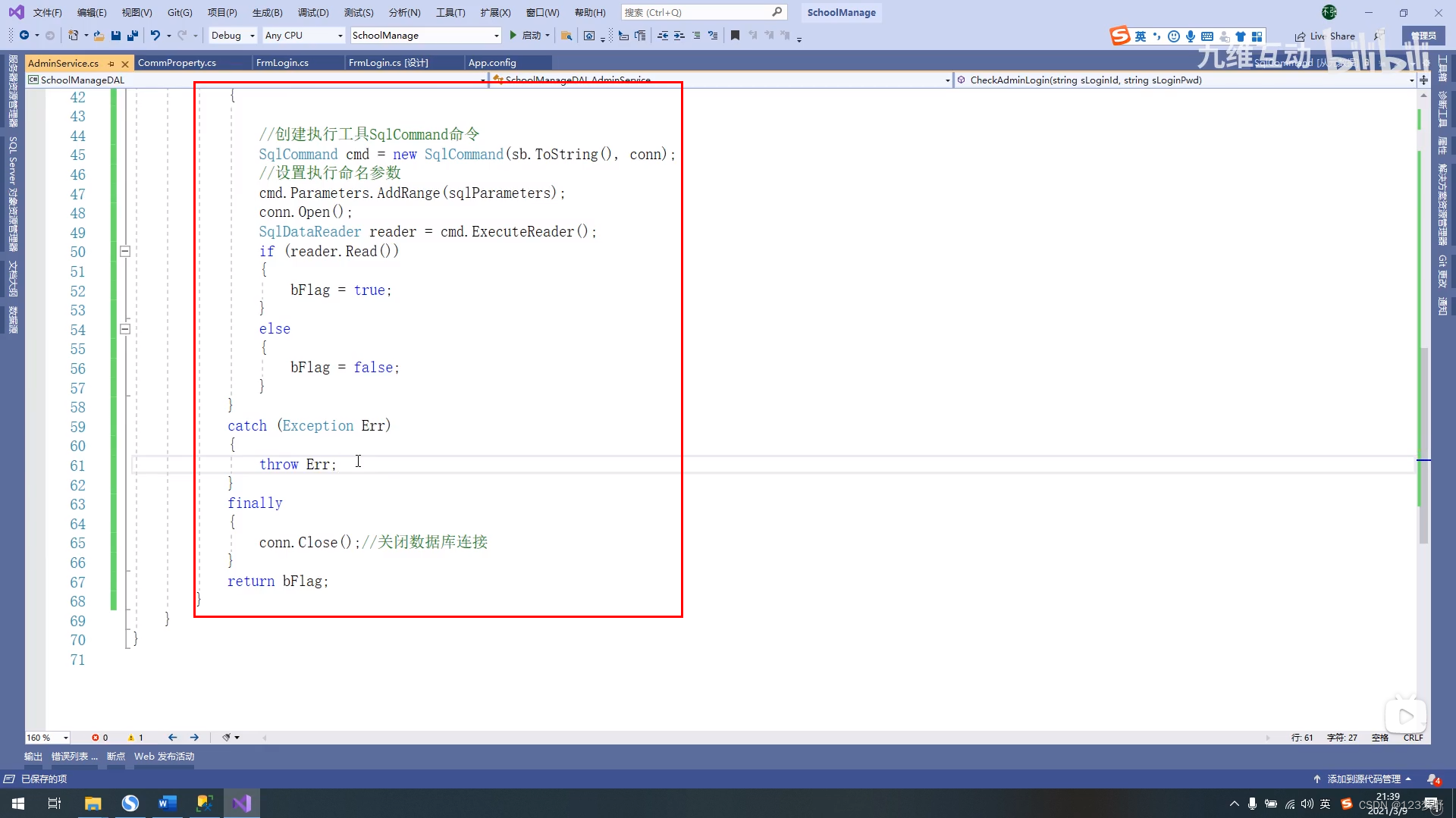Open the 输出 panel tab

[33, 757]
